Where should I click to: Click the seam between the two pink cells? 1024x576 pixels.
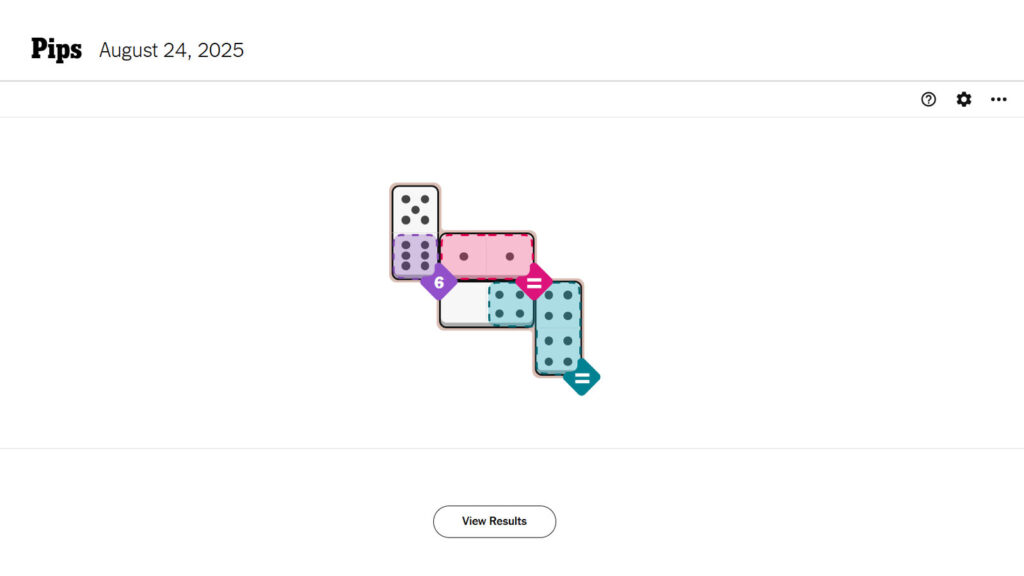[486, 256]
